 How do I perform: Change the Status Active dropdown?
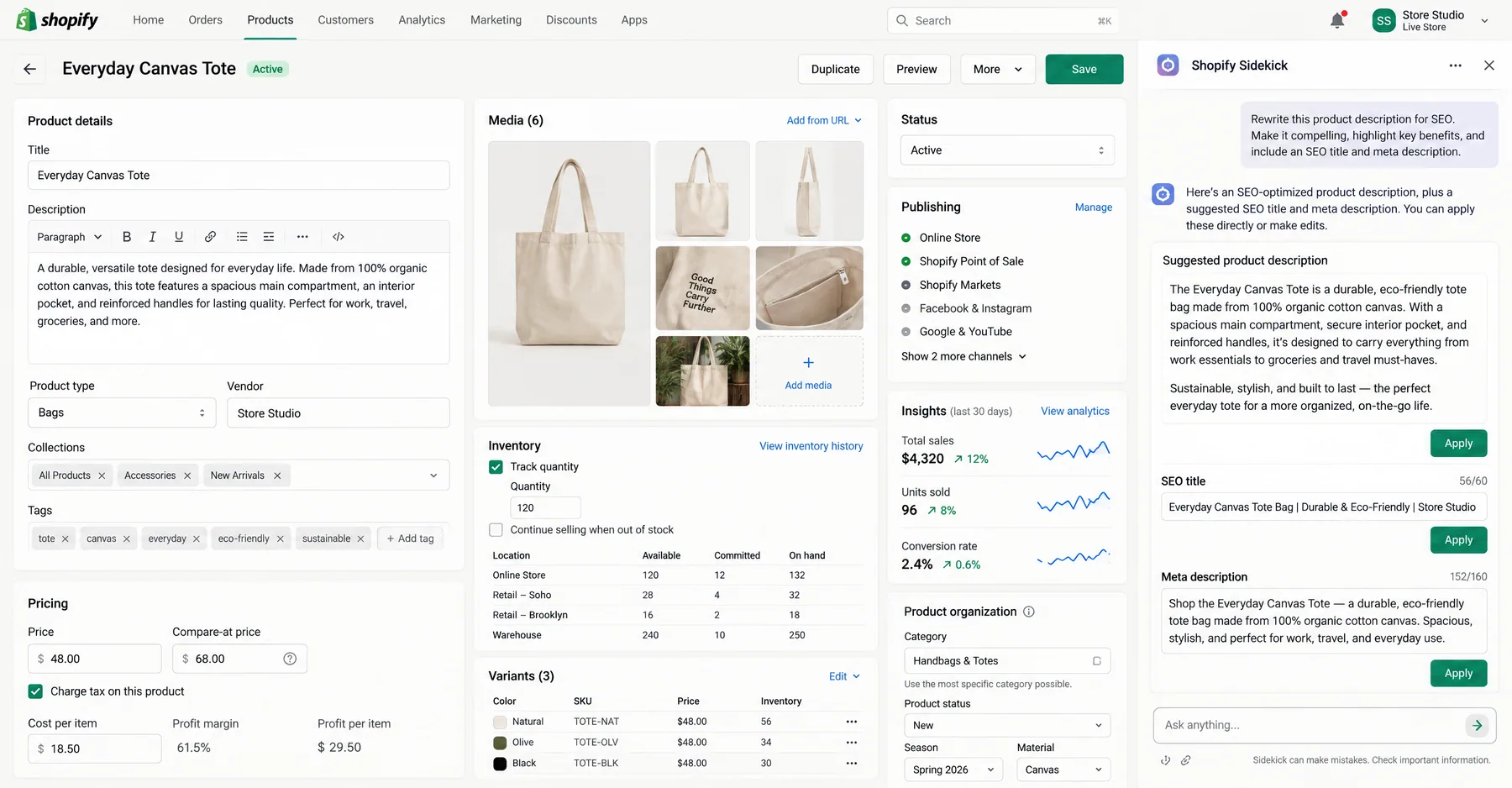pyautogui.click(x=1007, y=150)
